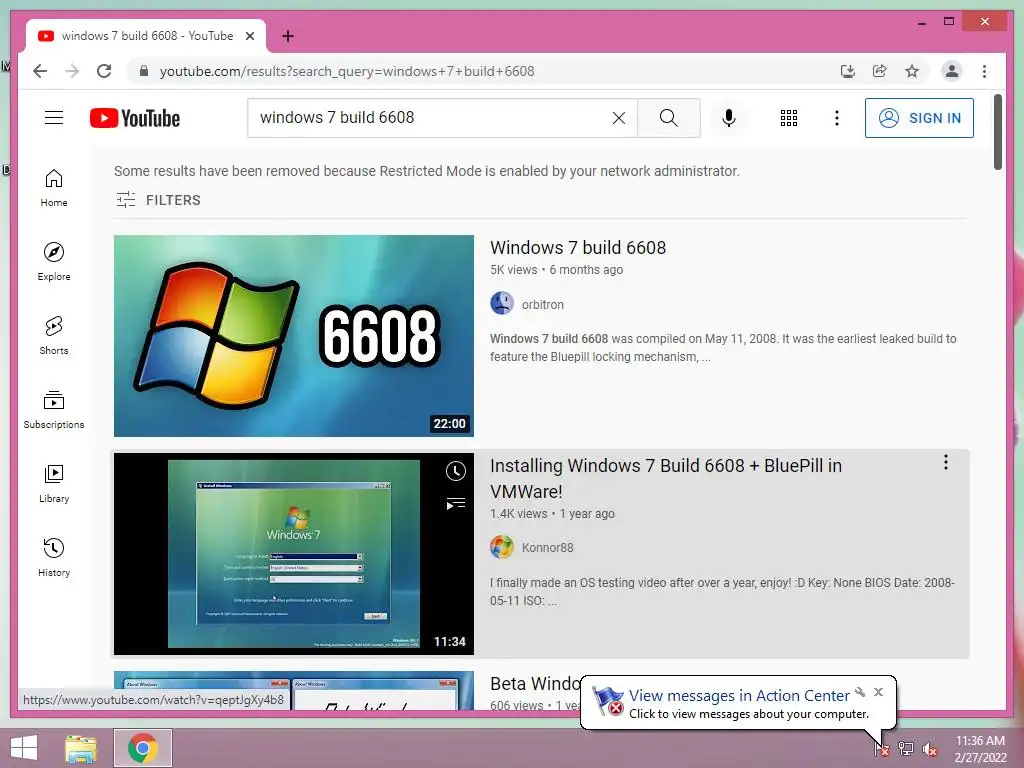
Task: Open Chrome profile avatar
Action: pos(952,71)
